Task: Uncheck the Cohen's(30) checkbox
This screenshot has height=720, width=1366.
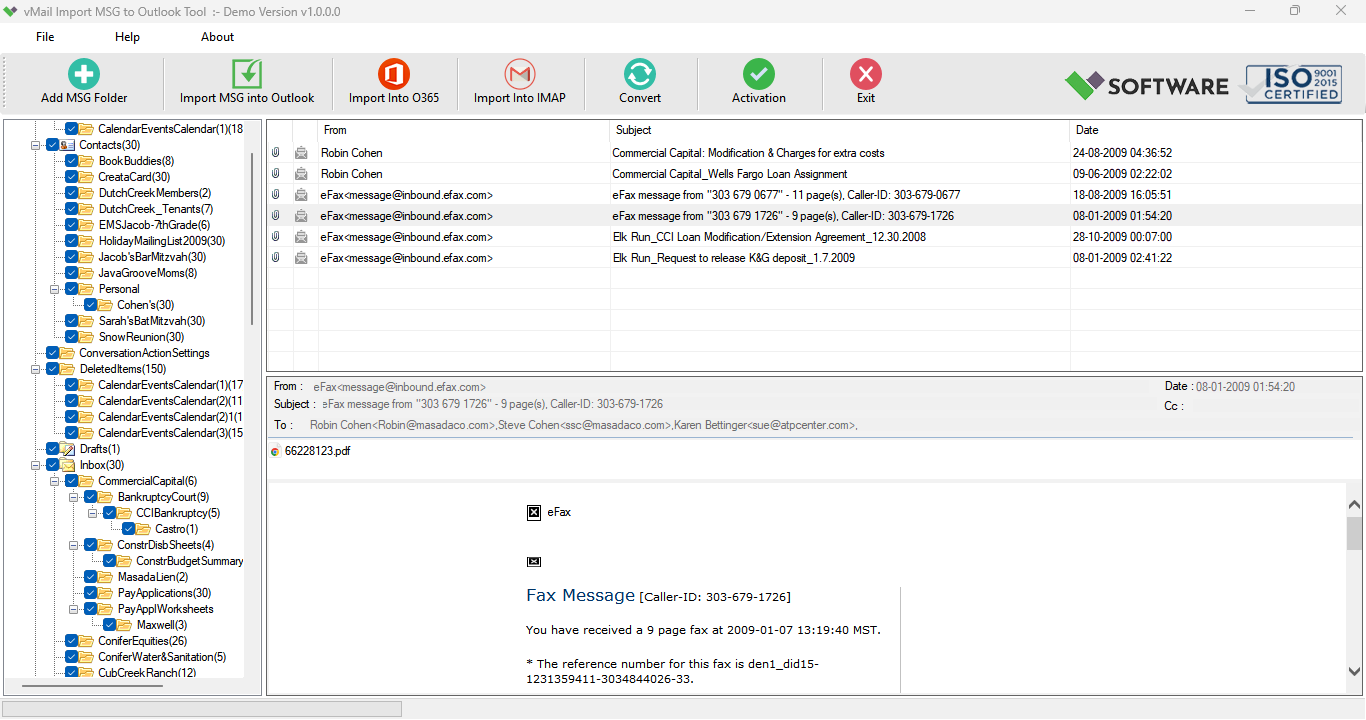Action: click(x=91, y=305)
